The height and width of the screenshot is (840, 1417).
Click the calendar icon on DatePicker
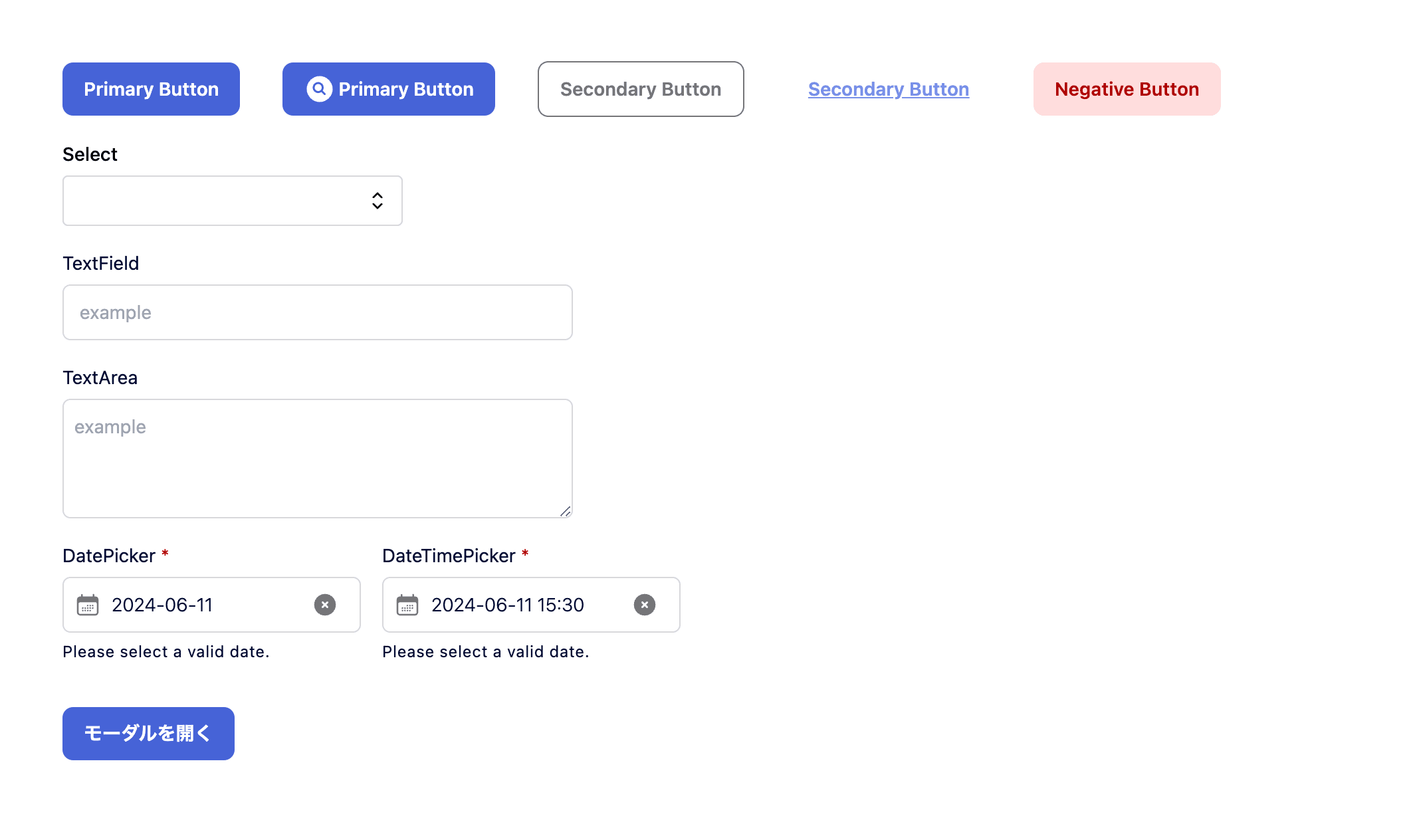[88, 604]
